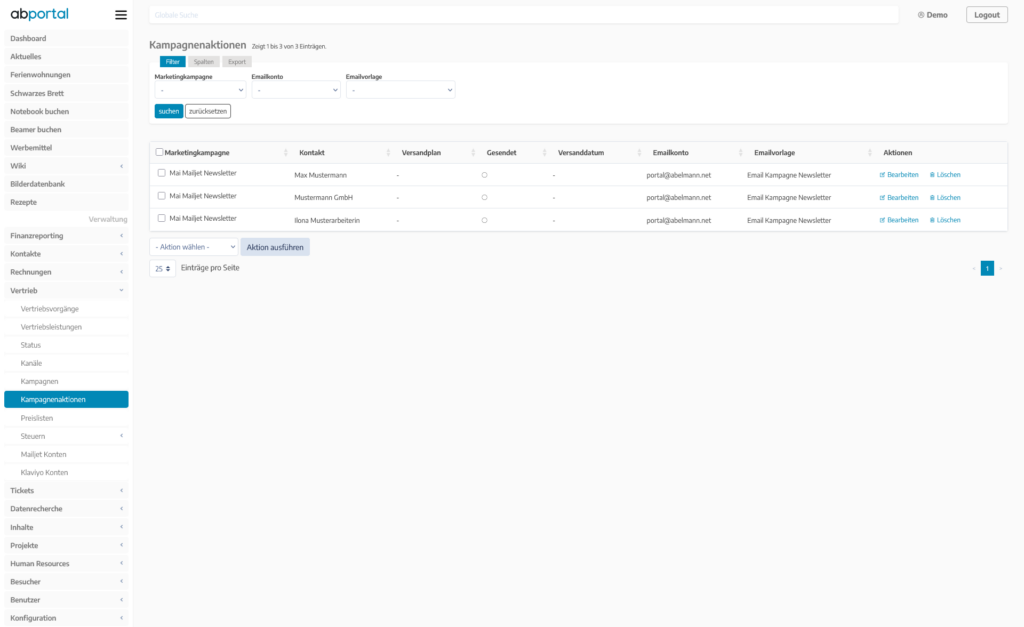Open the Emailvorlage filter dropdown
Screen dimensions: 1024x627
coord(400,90)
